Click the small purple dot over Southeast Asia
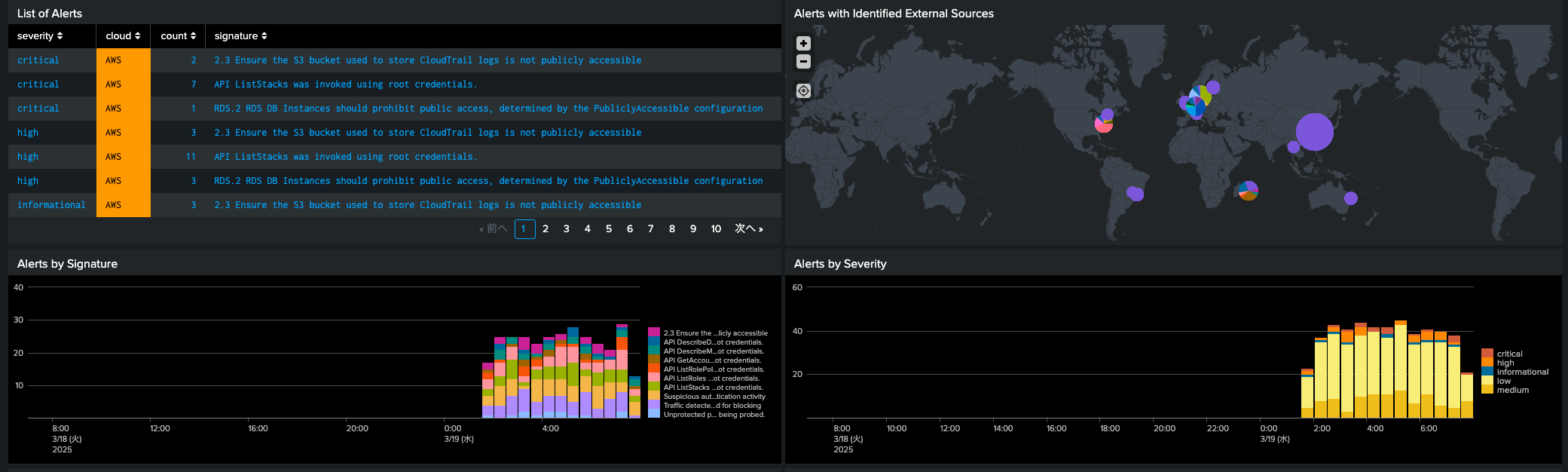 [x=1294, y=147]
